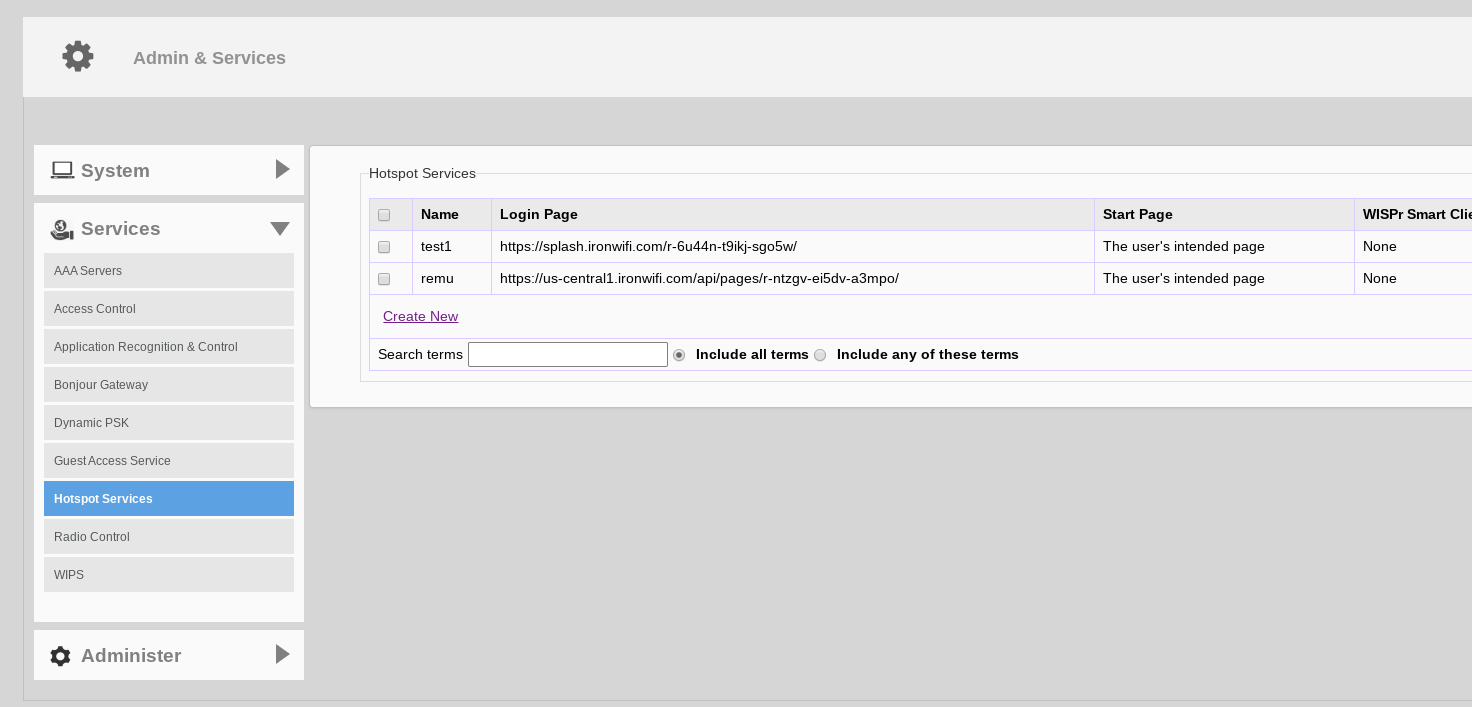Open Dynamic PSK menu item

coord(169,423)
